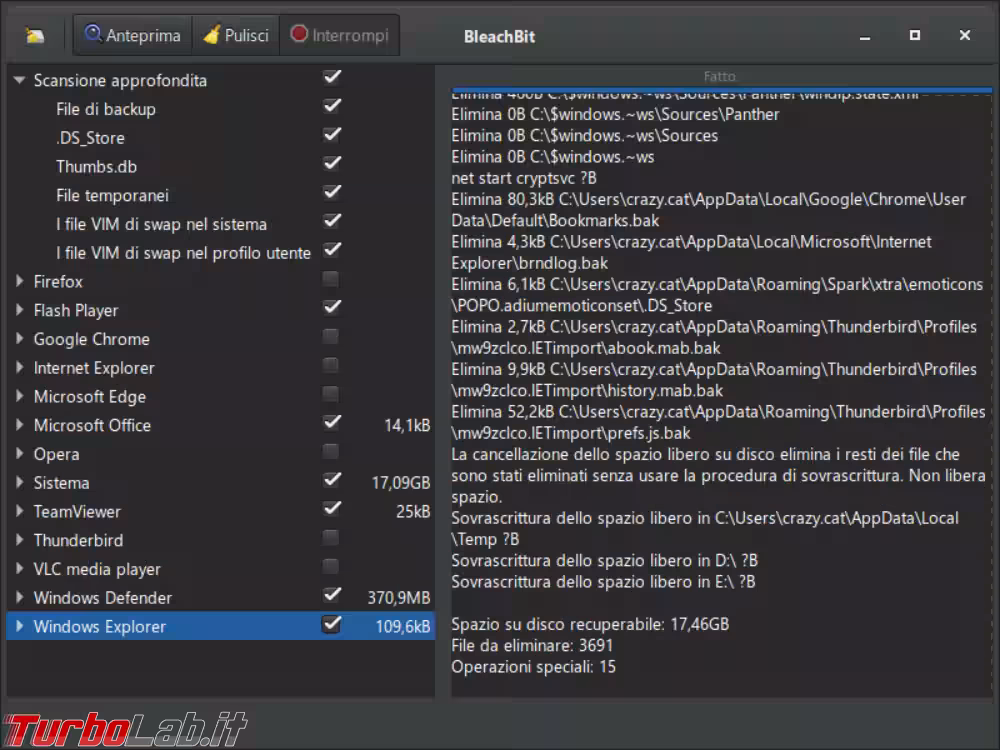Screen dimensions: 1000x750
Task: Uncheck the Windows Explorer checkbox
Action: click(x=332, y=624)
